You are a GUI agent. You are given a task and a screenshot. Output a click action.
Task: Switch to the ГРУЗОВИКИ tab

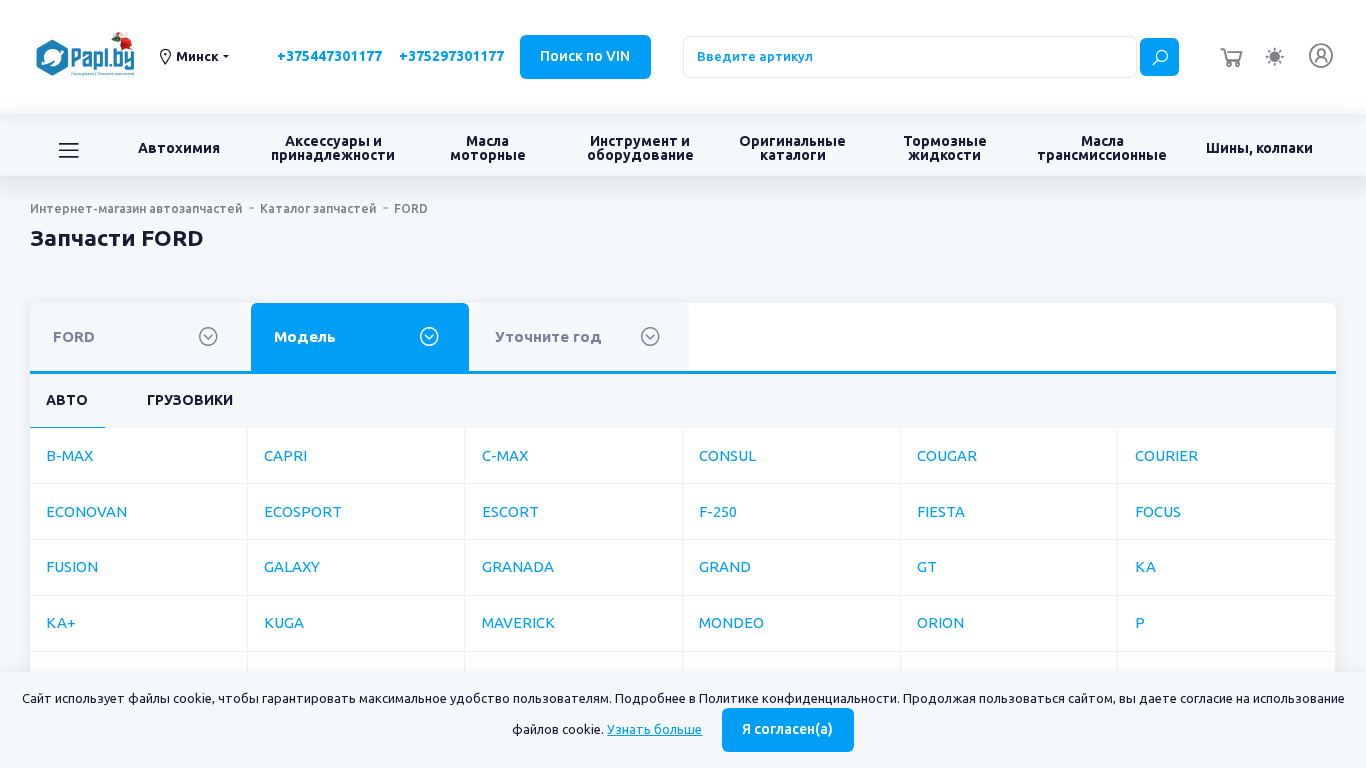click(x=190, y=400)
